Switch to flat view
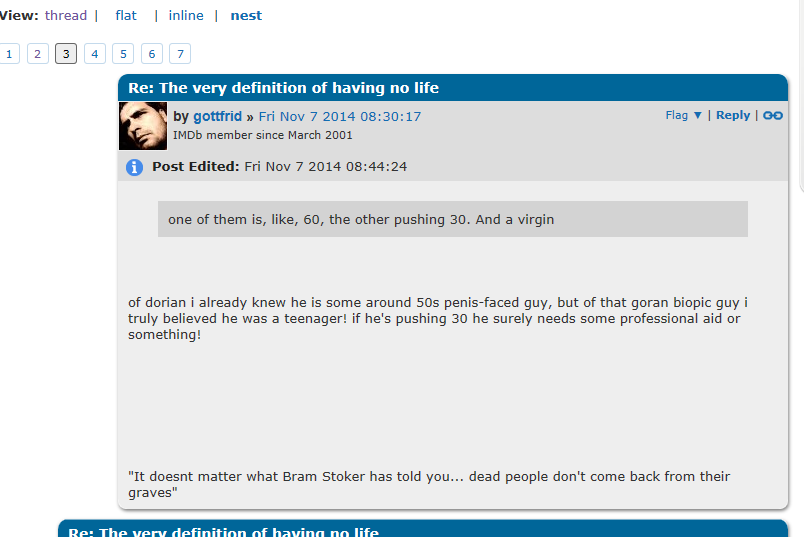This screenshot has height=537, width=804. 126,16
